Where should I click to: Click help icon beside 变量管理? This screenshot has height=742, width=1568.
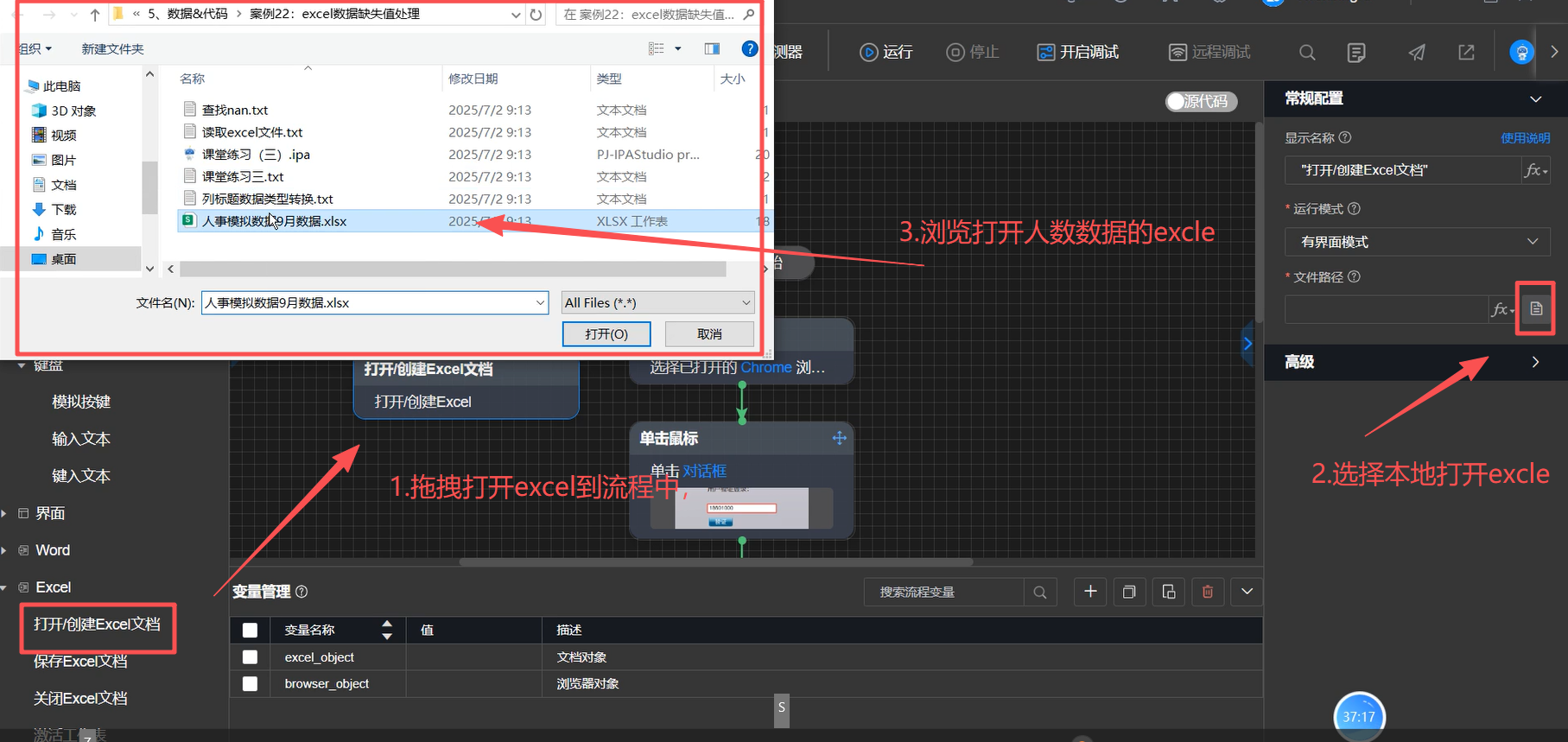click(302, 592)
